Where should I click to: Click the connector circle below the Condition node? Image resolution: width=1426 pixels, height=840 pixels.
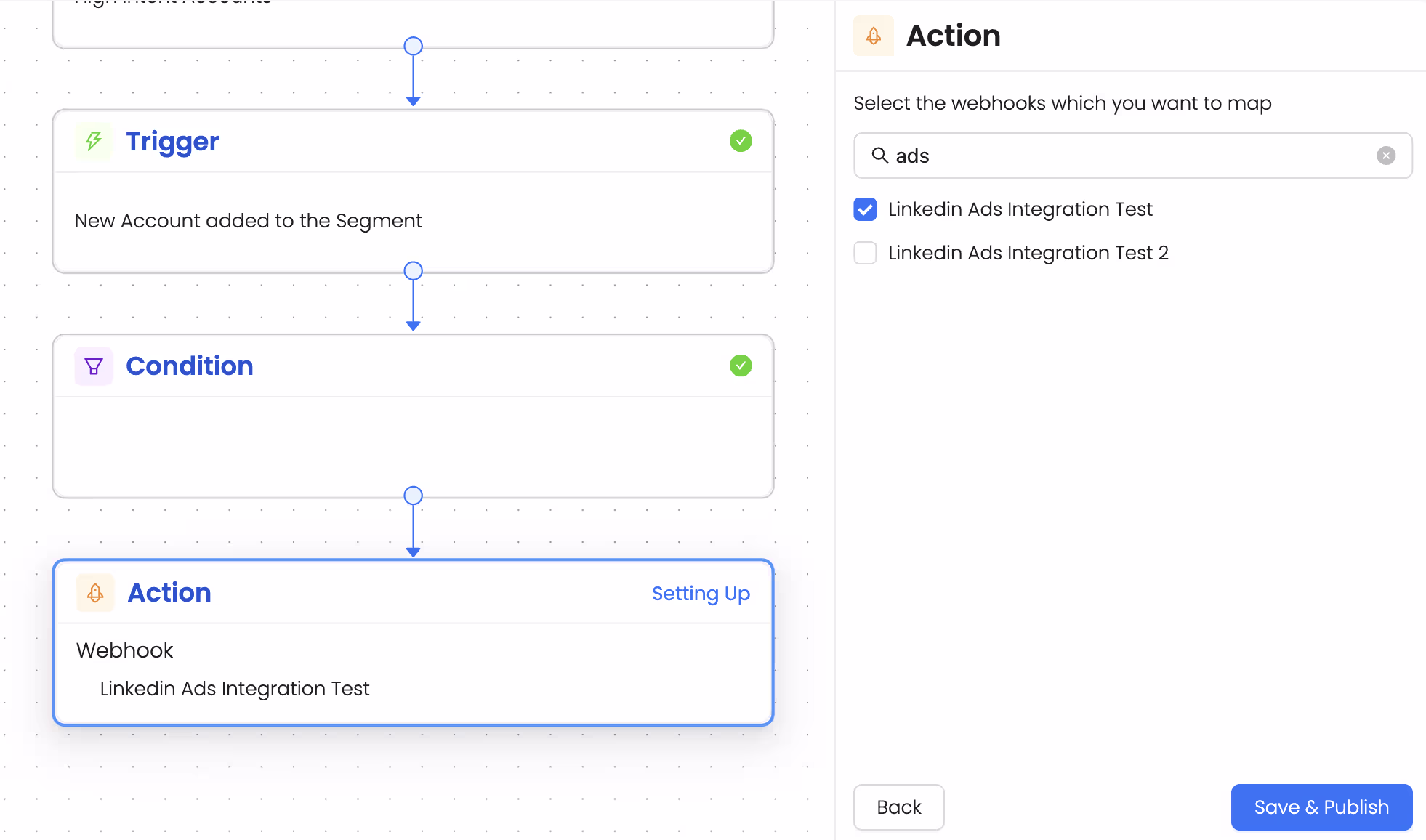(x=413, y=495)
